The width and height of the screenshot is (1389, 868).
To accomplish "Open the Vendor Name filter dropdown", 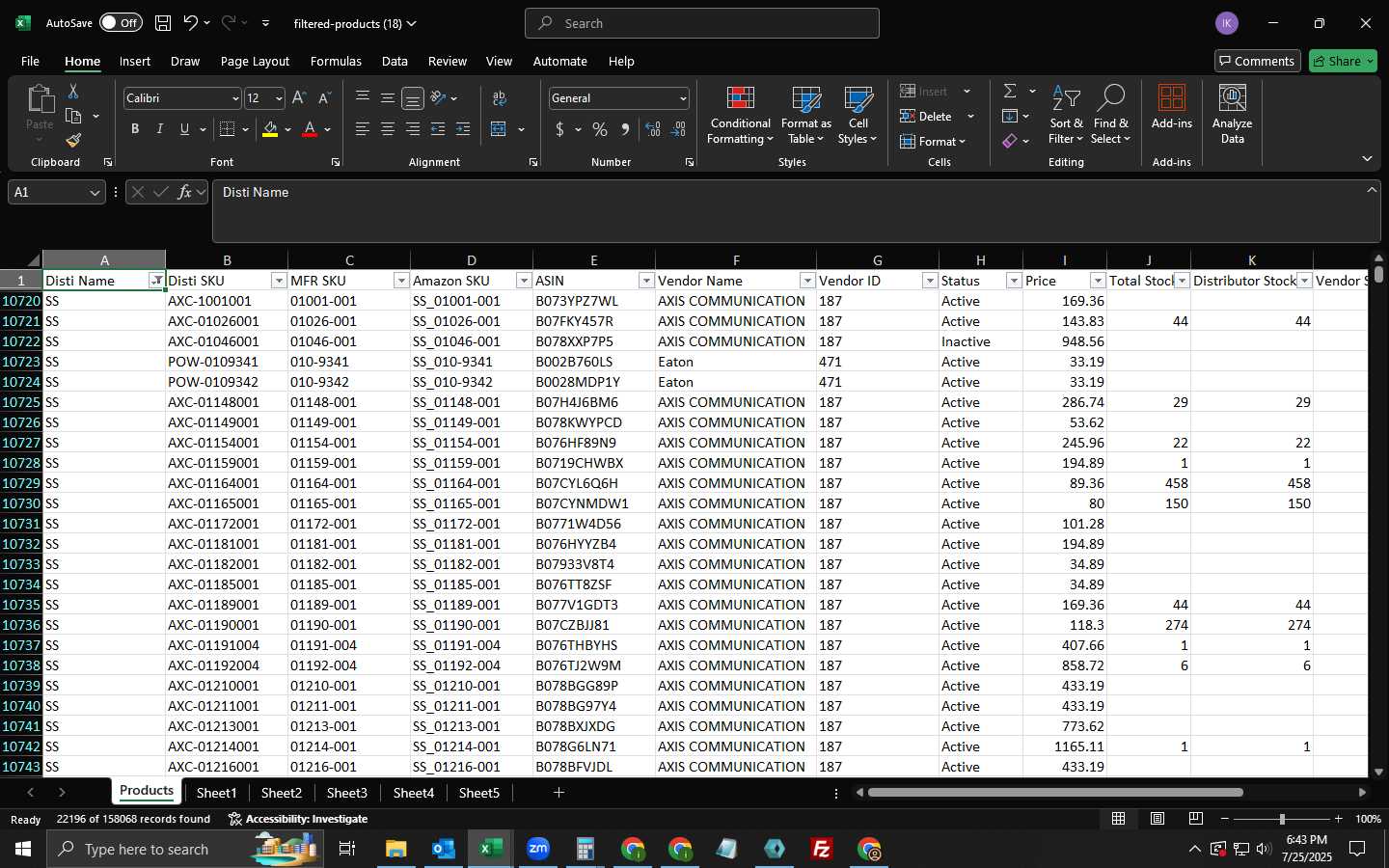I will (807, 281).
